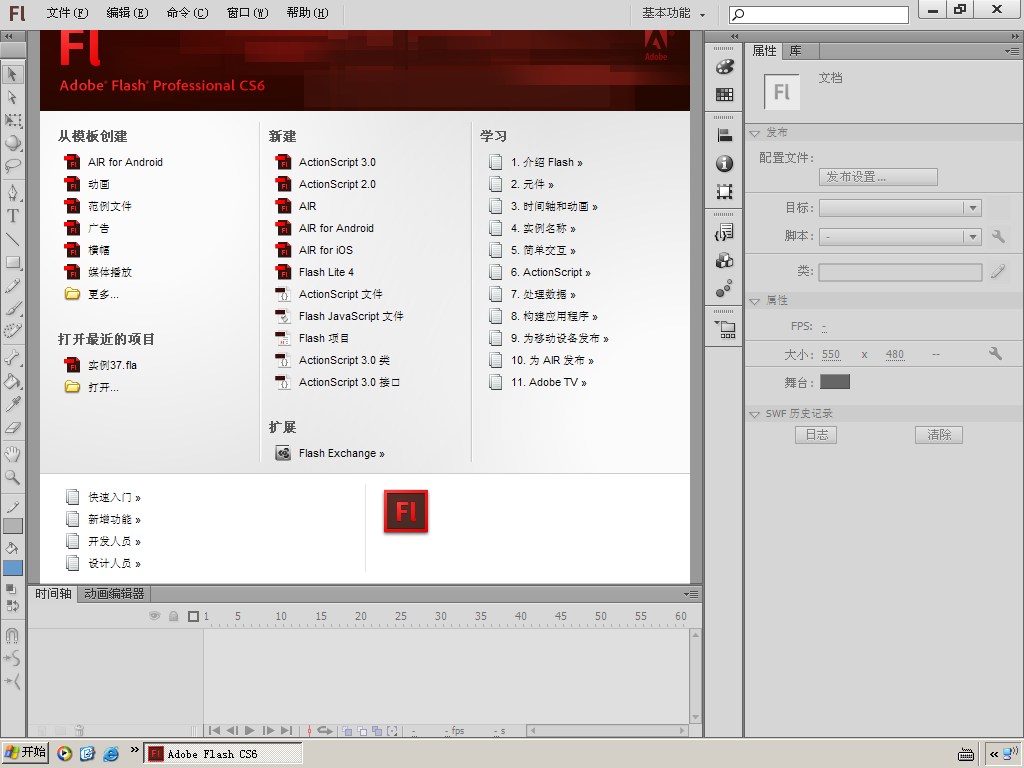Select the Rectangle tool
1024x768 pixels.
(x=12, y=263)
